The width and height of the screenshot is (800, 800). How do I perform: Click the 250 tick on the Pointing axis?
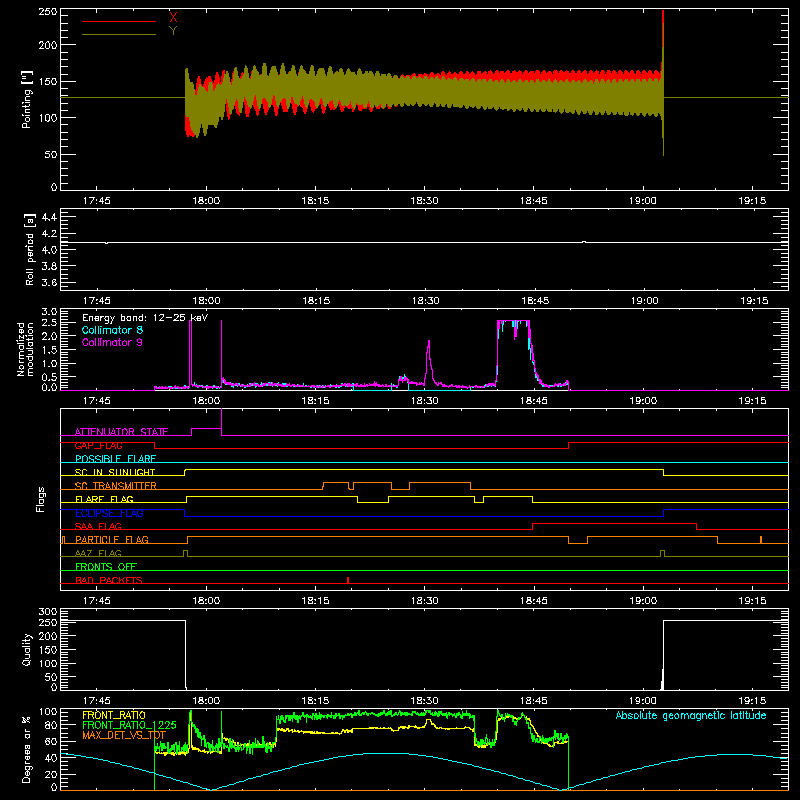47,12
